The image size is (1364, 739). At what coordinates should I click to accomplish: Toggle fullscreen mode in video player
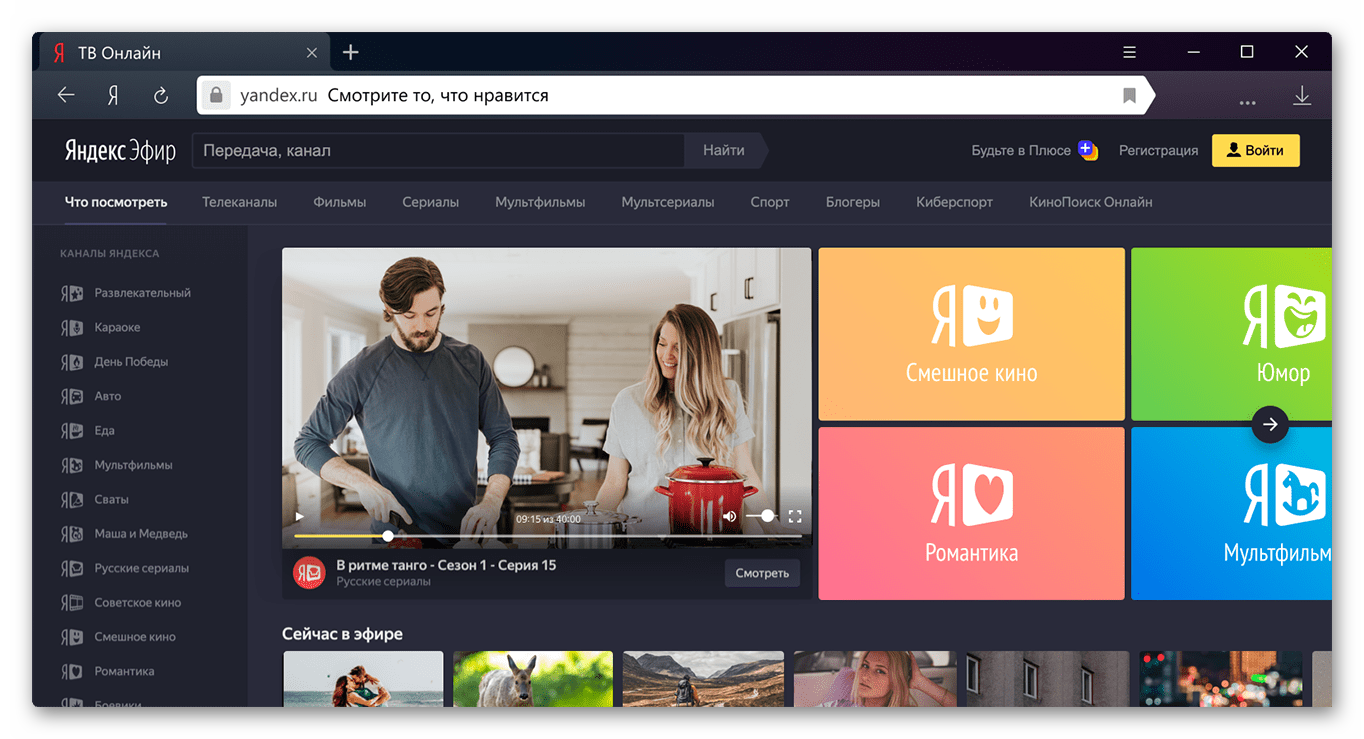tap(795, 517)
